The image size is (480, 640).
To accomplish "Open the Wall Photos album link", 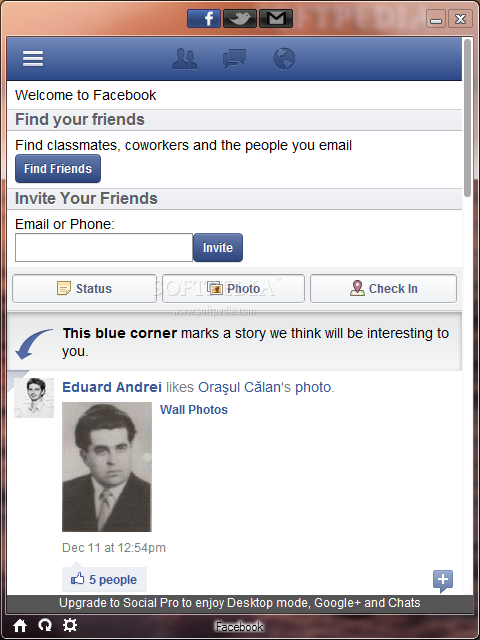I will [194, 409].
